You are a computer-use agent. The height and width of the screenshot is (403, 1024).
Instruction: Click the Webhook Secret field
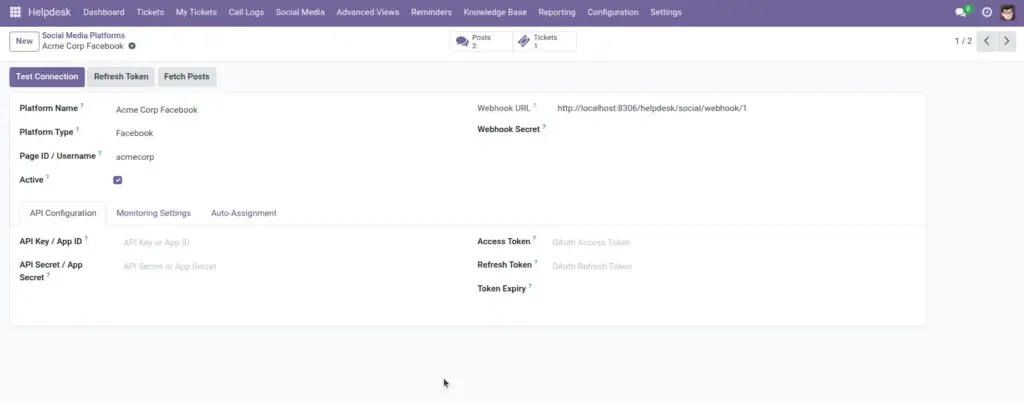point(735,129)
